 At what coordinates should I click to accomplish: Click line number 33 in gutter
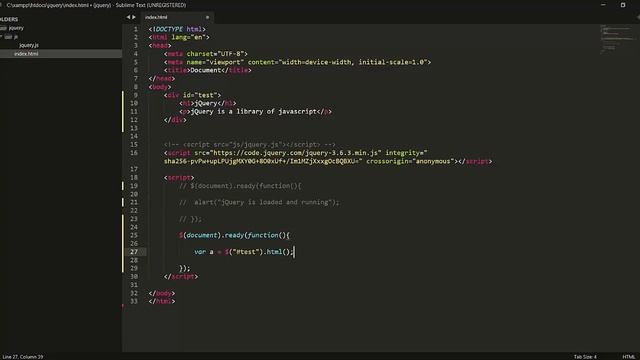coord(134,301)
